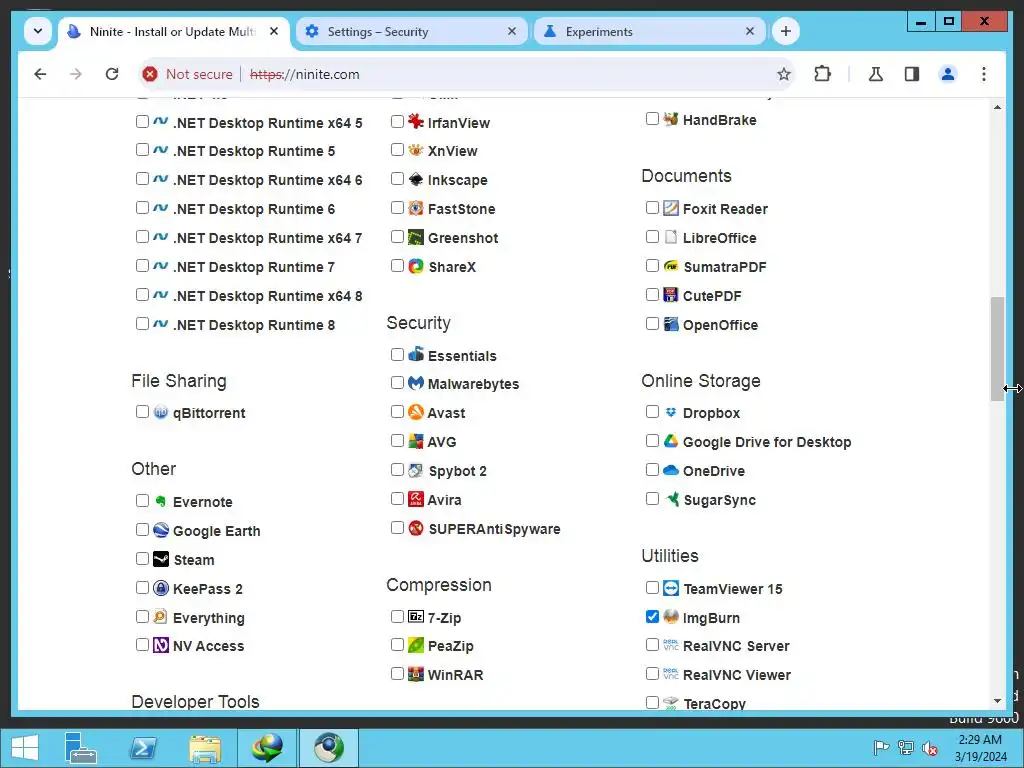This screenshot has width=1024, height=768.
Task: Click the Greenshot app icon
Action: [415, 236]
